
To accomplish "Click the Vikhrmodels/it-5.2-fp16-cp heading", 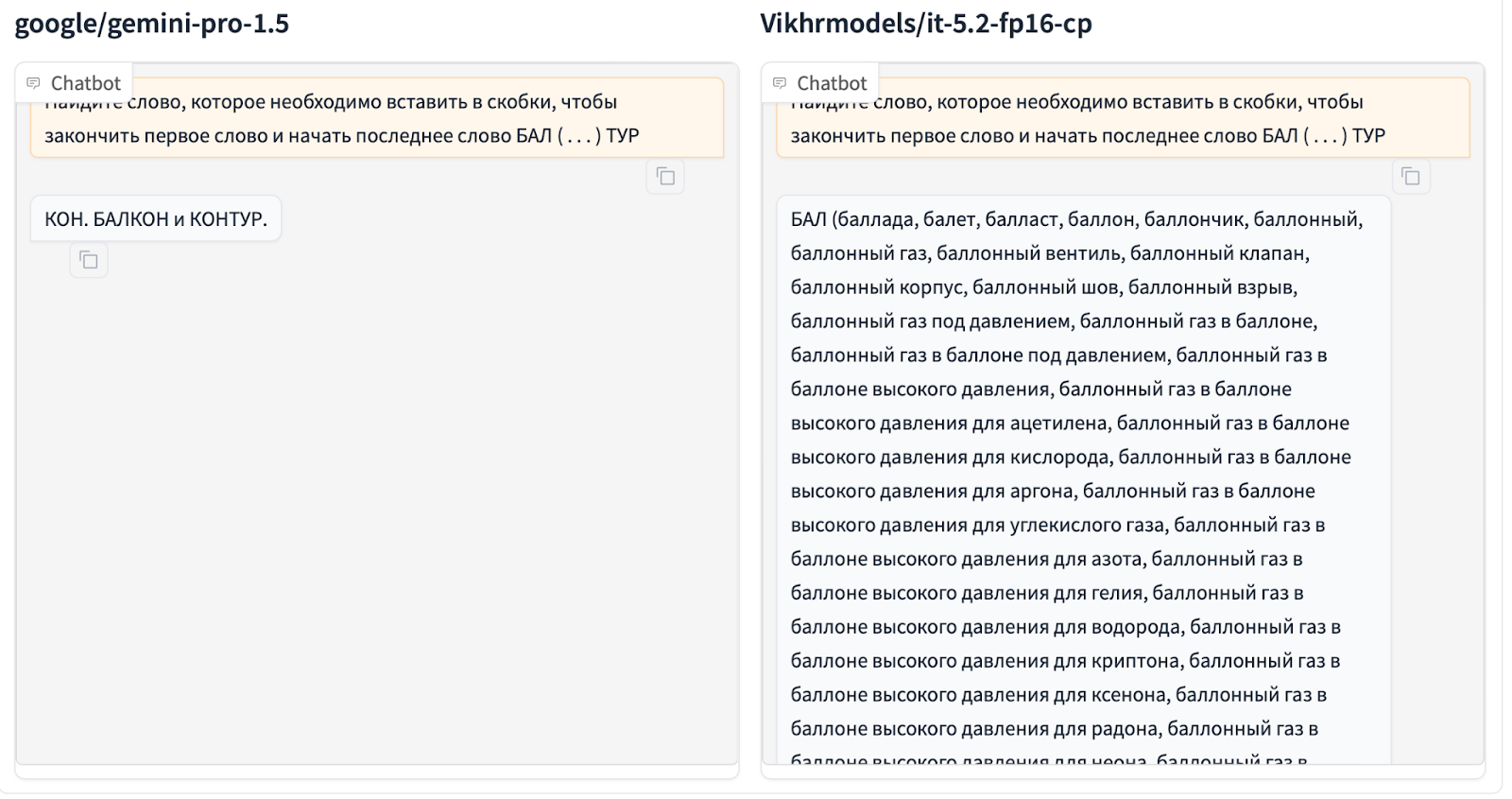I will click(x=924, y=24).
